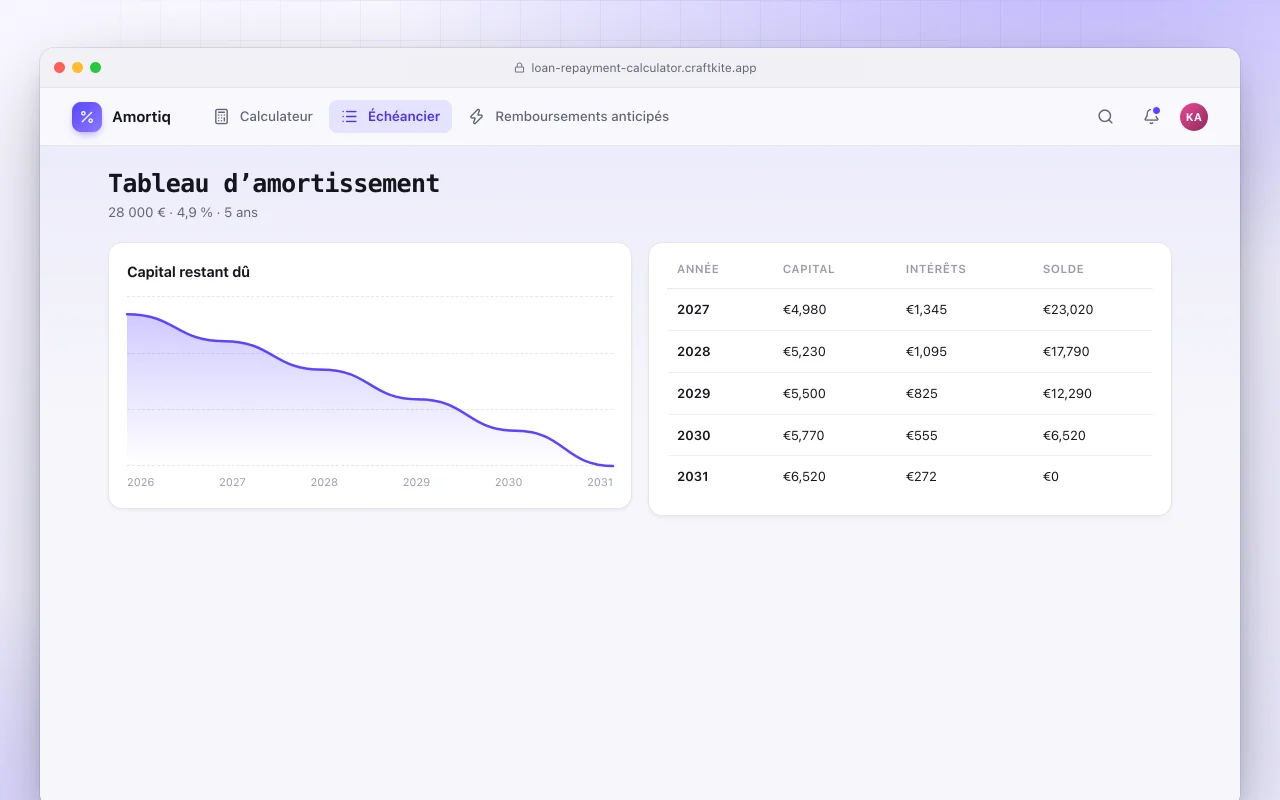
Task: Click the SOLDE column header
Action: tap(1063, 269)
